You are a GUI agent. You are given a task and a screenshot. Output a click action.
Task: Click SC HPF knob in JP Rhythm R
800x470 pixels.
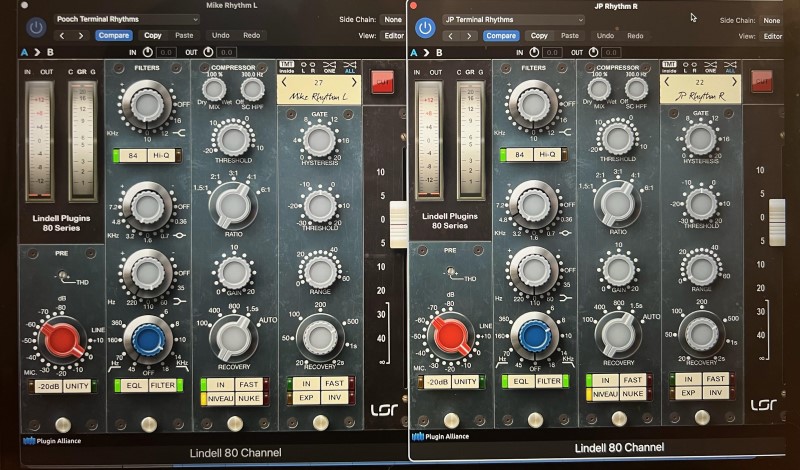[636, 89]
